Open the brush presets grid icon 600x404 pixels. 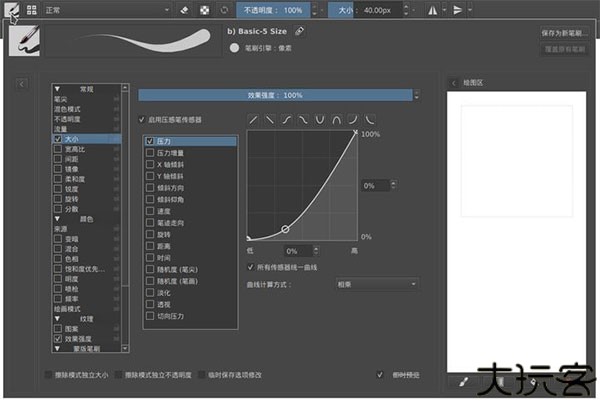32,8
